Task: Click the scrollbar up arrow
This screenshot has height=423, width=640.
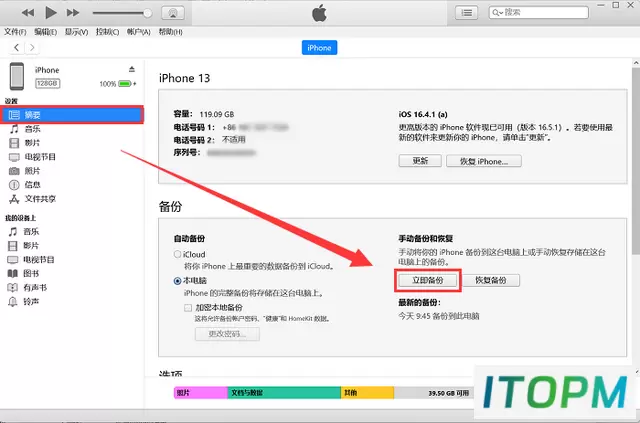Action: pyautogui.click(x=636, y=63)
